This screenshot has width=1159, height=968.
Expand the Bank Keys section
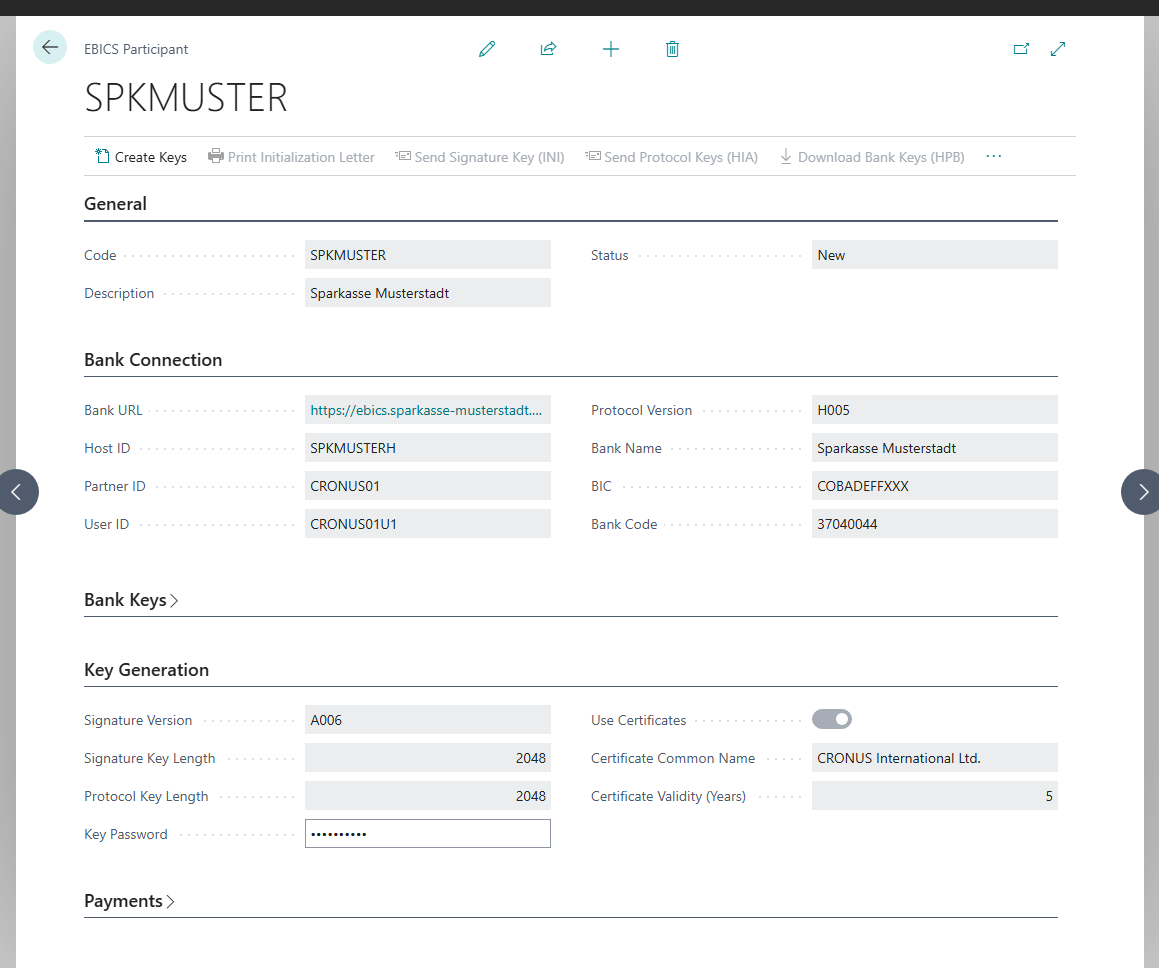tap(131, 599)
